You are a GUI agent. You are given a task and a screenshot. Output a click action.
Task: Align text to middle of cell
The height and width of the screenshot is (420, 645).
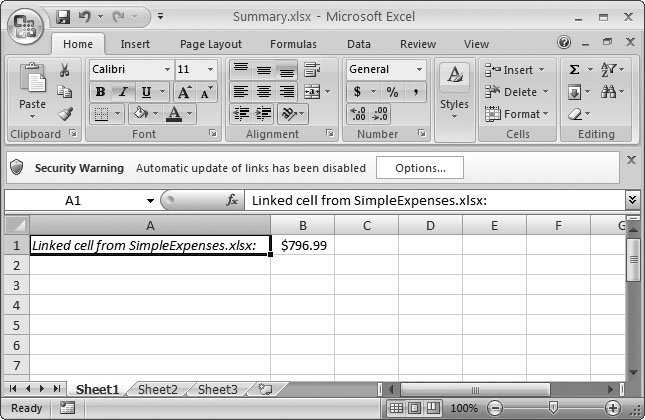tap(264, 70)
